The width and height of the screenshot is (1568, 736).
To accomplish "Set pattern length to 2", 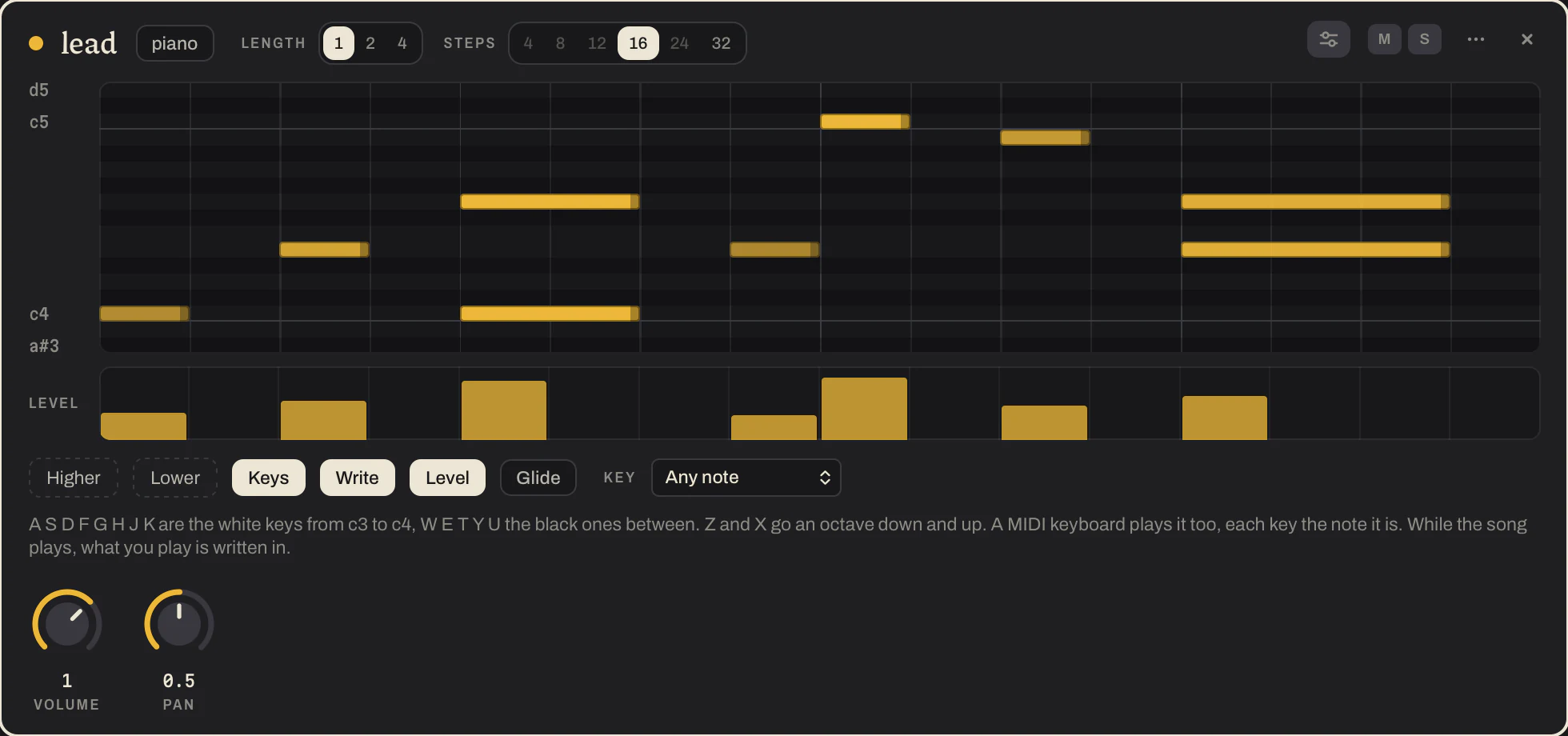I will [370, 43].
